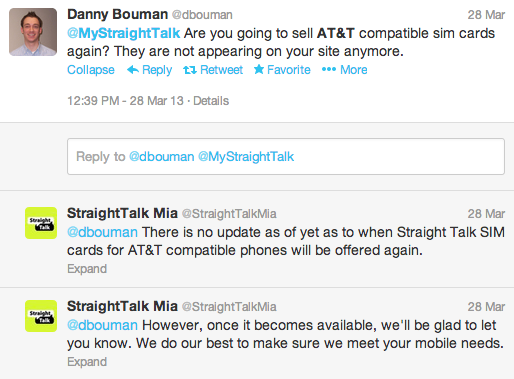Expand the 'However, once it becomes available' tweet
The width and height of the screenshot is (514, 379).
click(87, 362)
